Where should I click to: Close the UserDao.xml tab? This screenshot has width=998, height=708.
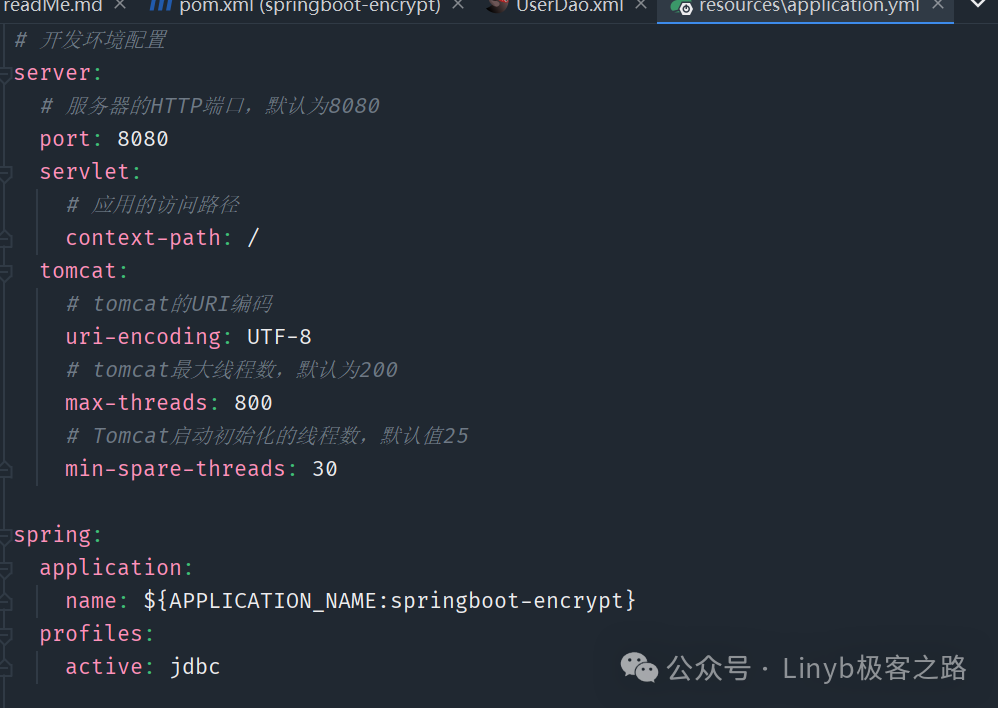point(641,5)
